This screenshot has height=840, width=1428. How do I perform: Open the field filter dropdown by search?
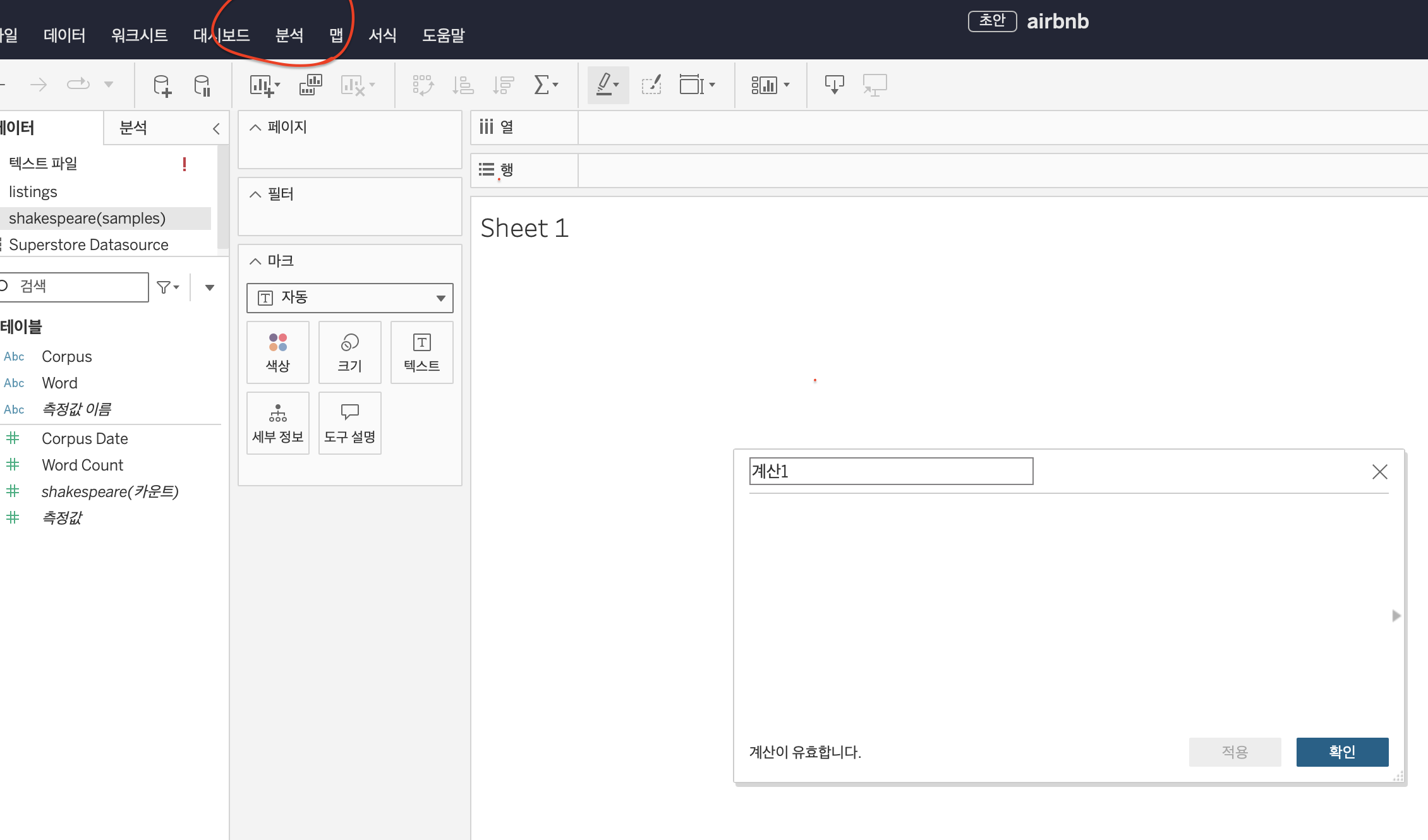(x=168, y=287)
